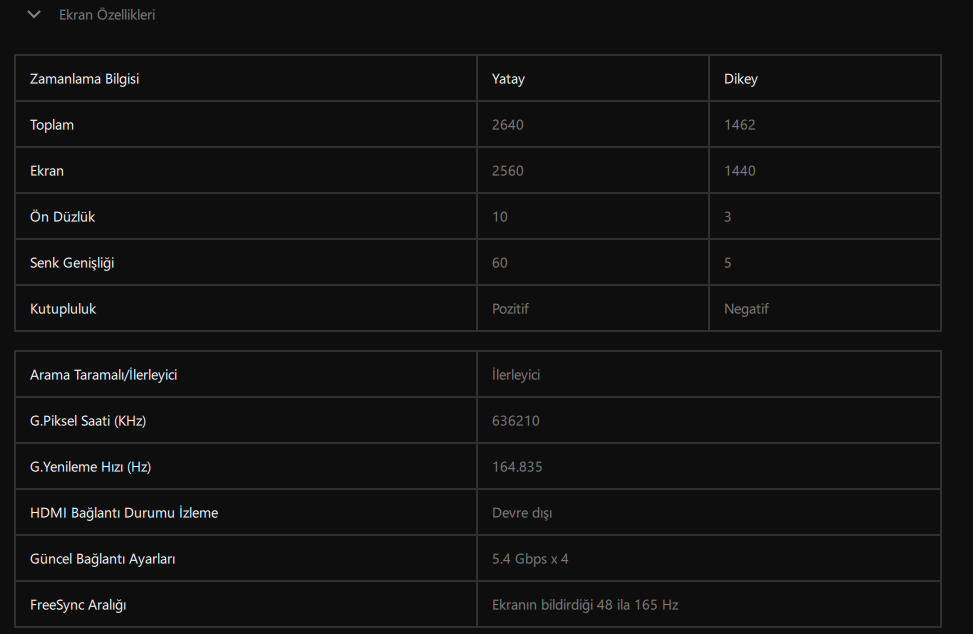This screenshot has width=973, height=634.
Task: Click the Ekran Özellikleri section title
Action: 107,15
